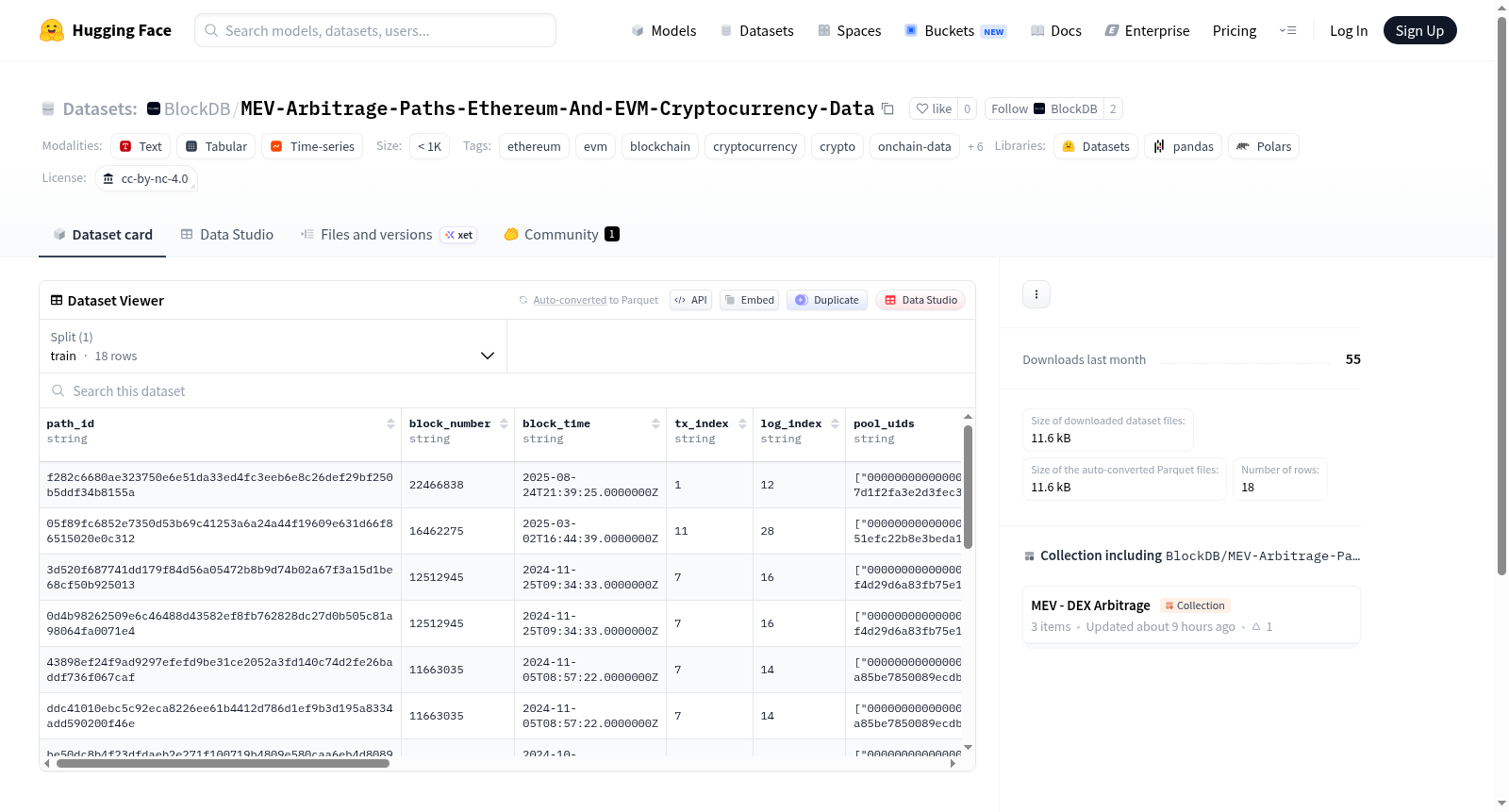Switch to the Dataset card tab
The width and height of the screenshot is (1509, 812).
pos(102,234)
